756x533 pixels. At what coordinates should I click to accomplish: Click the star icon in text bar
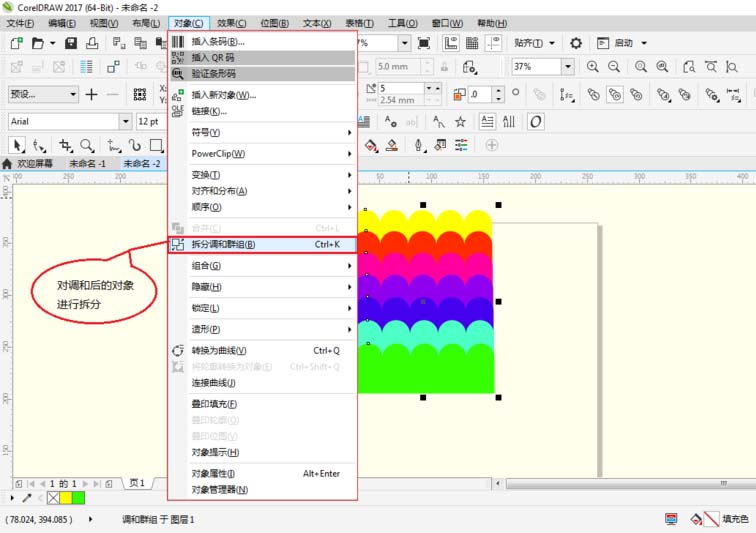(460, 122)
